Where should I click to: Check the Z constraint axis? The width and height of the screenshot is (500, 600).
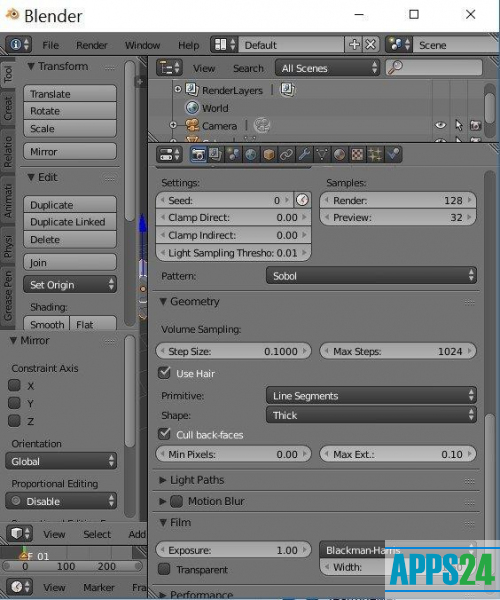click(14, 421)
